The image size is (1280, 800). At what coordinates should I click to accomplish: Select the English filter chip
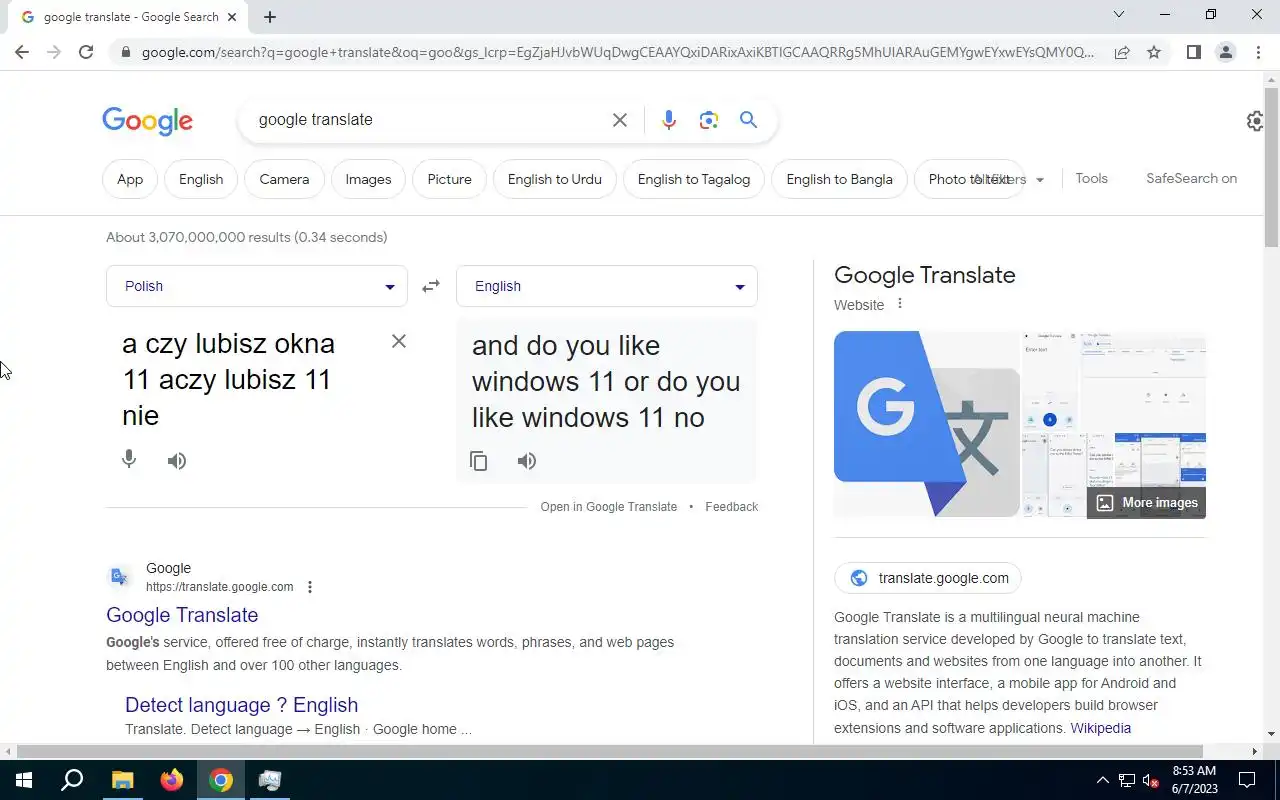click(x=201, y=179)
